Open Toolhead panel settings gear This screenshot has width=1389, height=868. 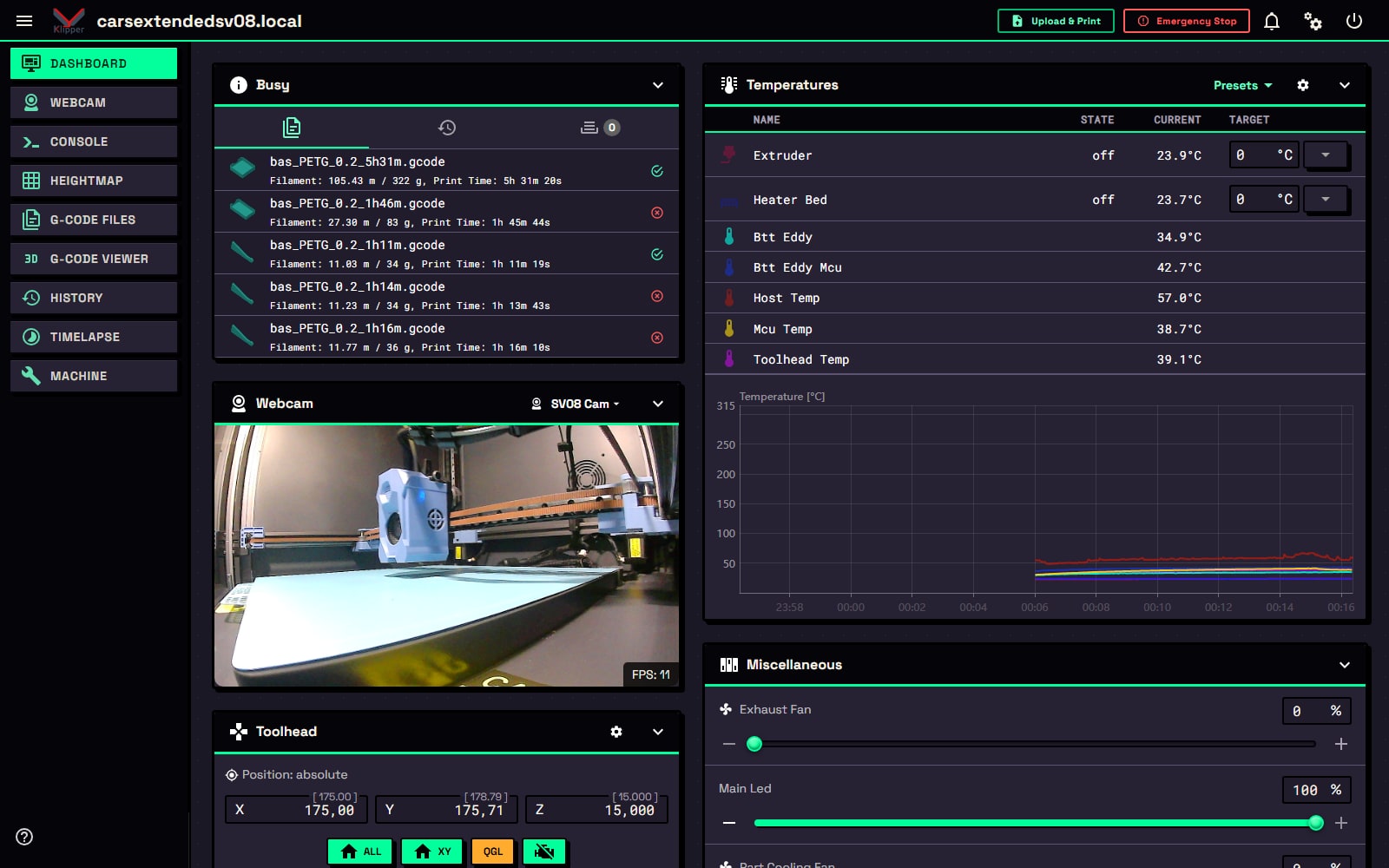(616, 732)
